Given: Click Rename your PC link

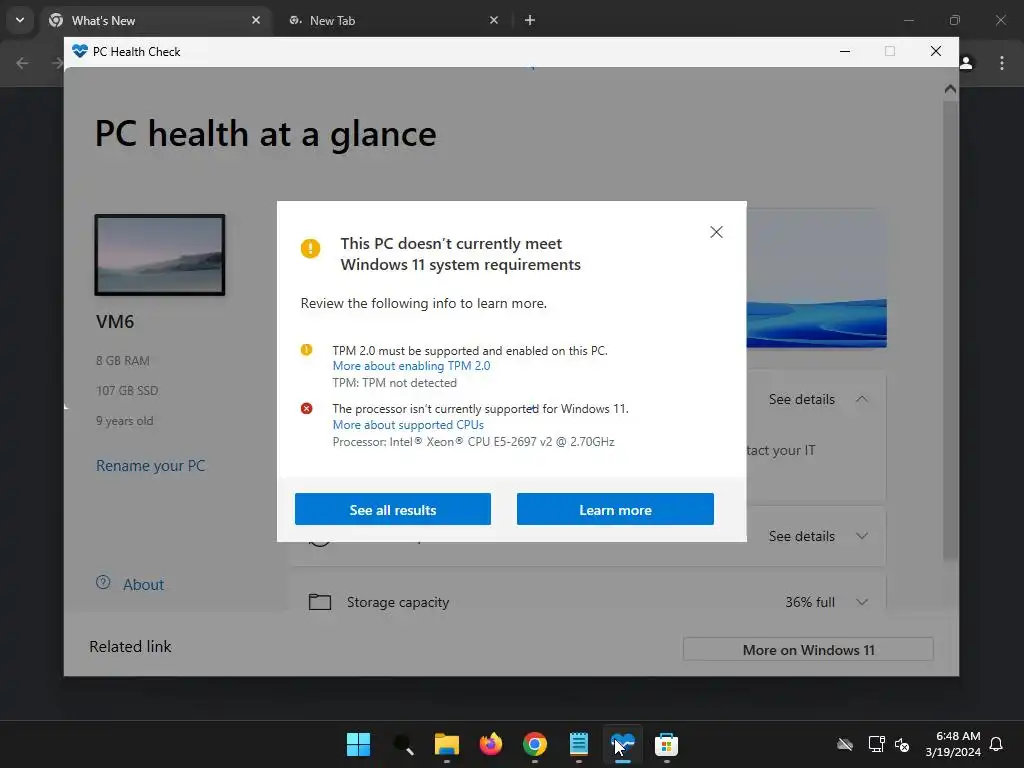Looking at the screenshot, I should coord(151,466).
